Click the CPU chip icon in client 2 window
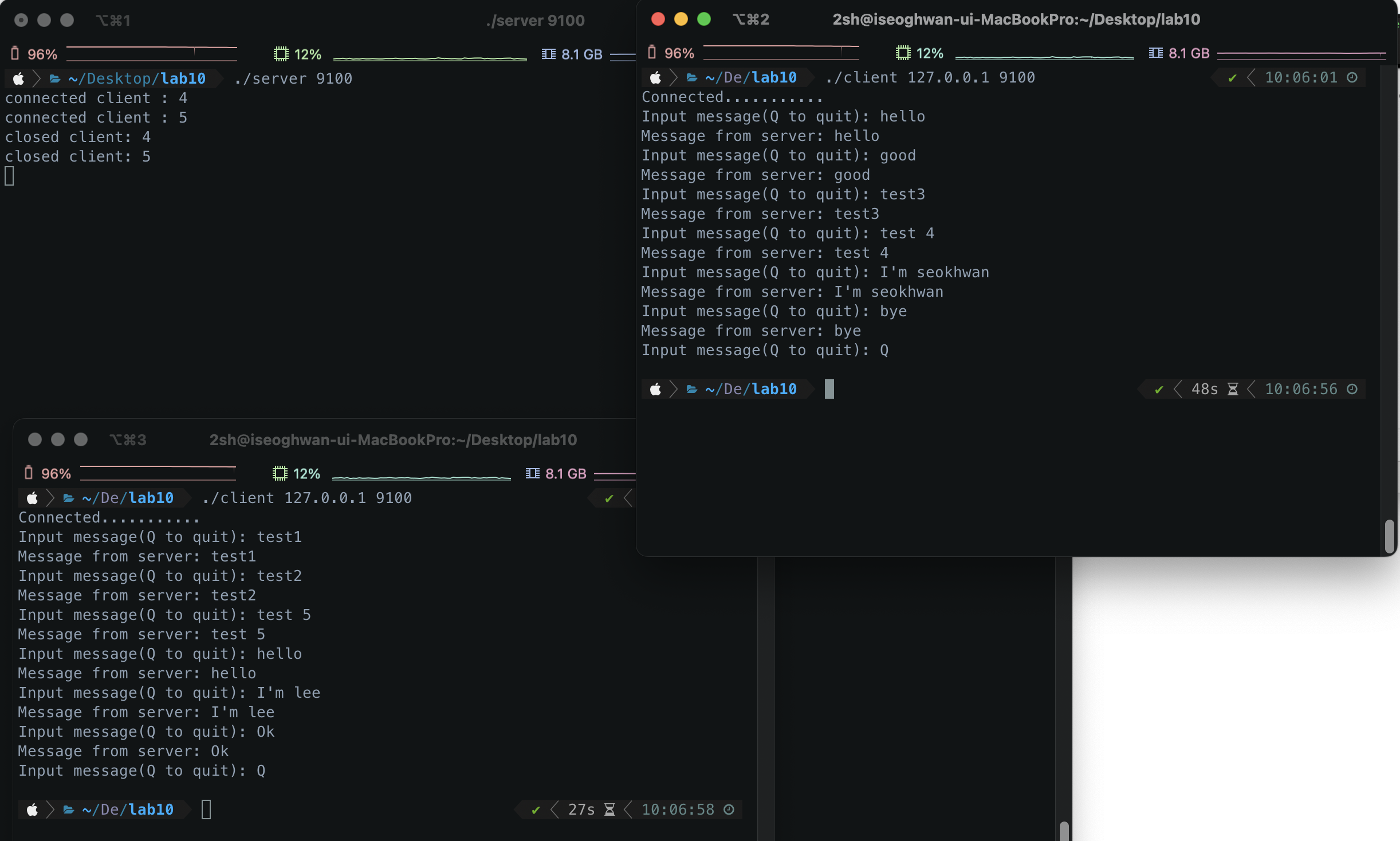Image resolution: width=1400 pixels, height=841 pixels. click(x=903, y=53)
